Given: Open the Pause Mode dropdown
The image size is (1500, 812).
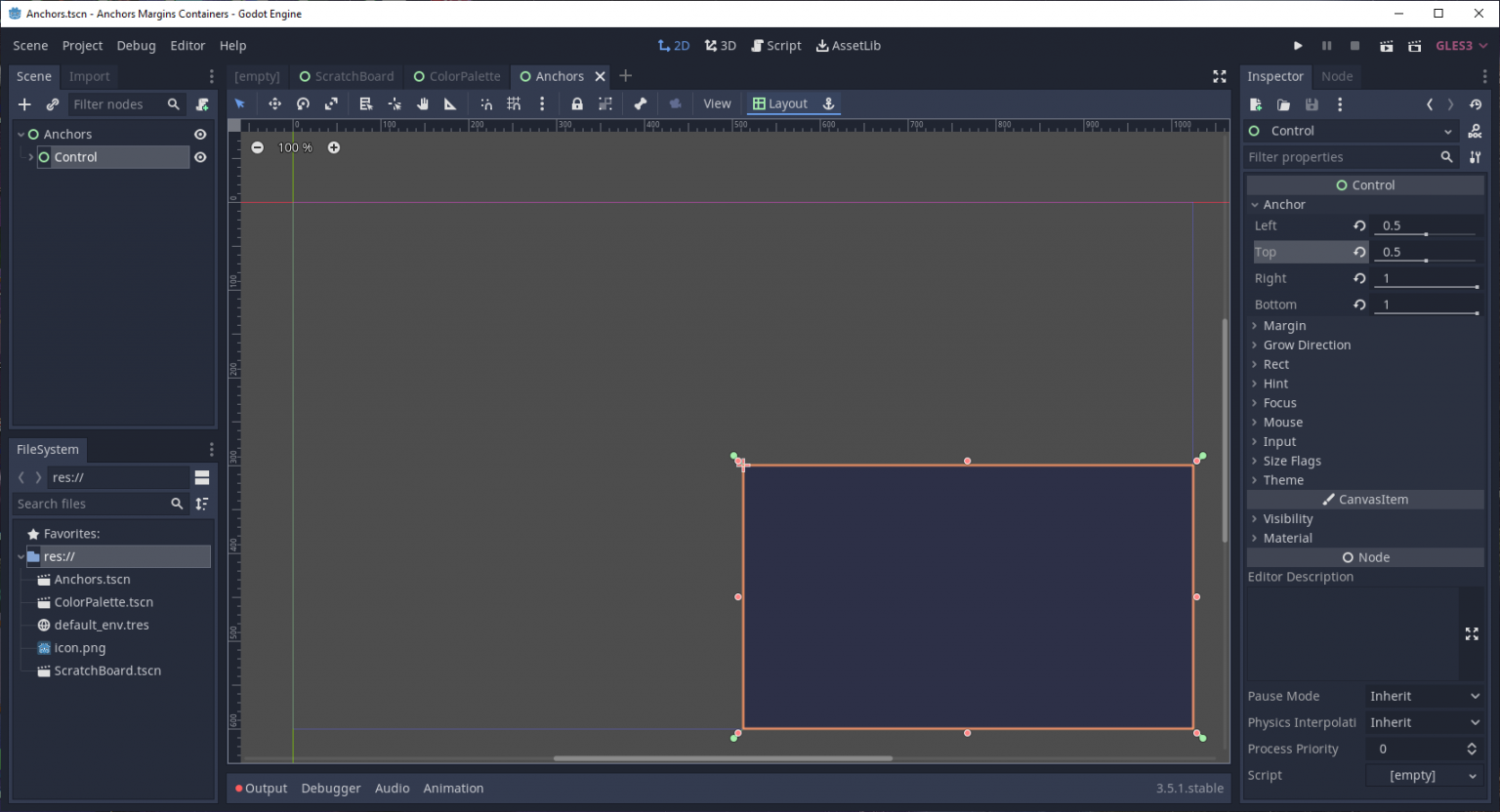Looking at the screenshot, I should pos(1424,696).
